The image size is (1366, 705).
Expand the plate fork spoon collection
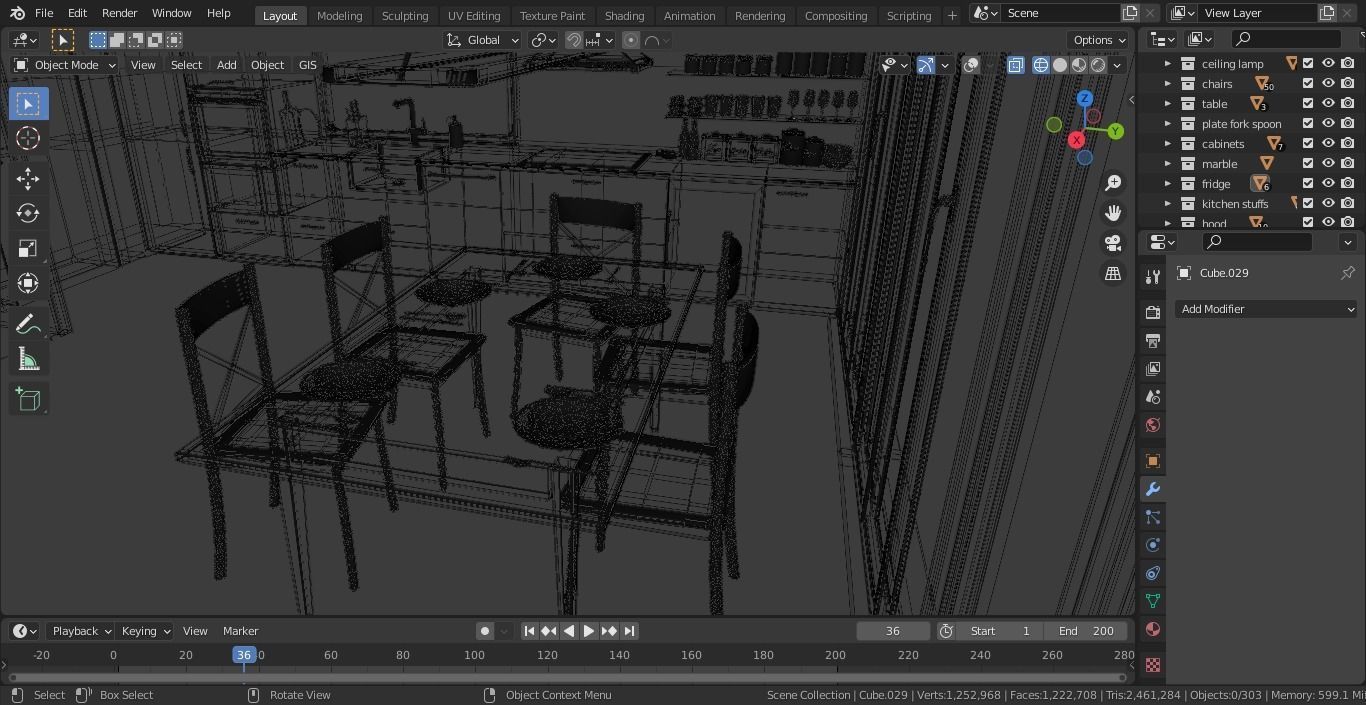1167,123
